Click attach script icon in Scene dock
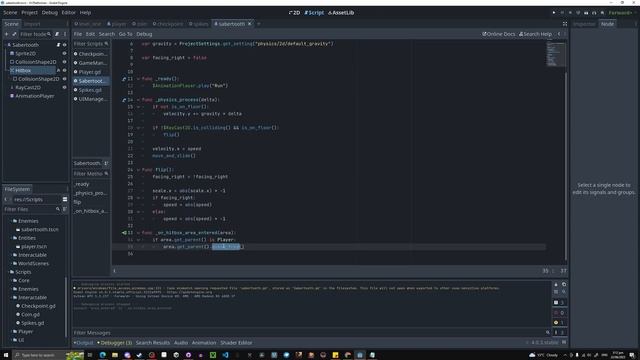 pyautogui.click(x=57, y=34)
